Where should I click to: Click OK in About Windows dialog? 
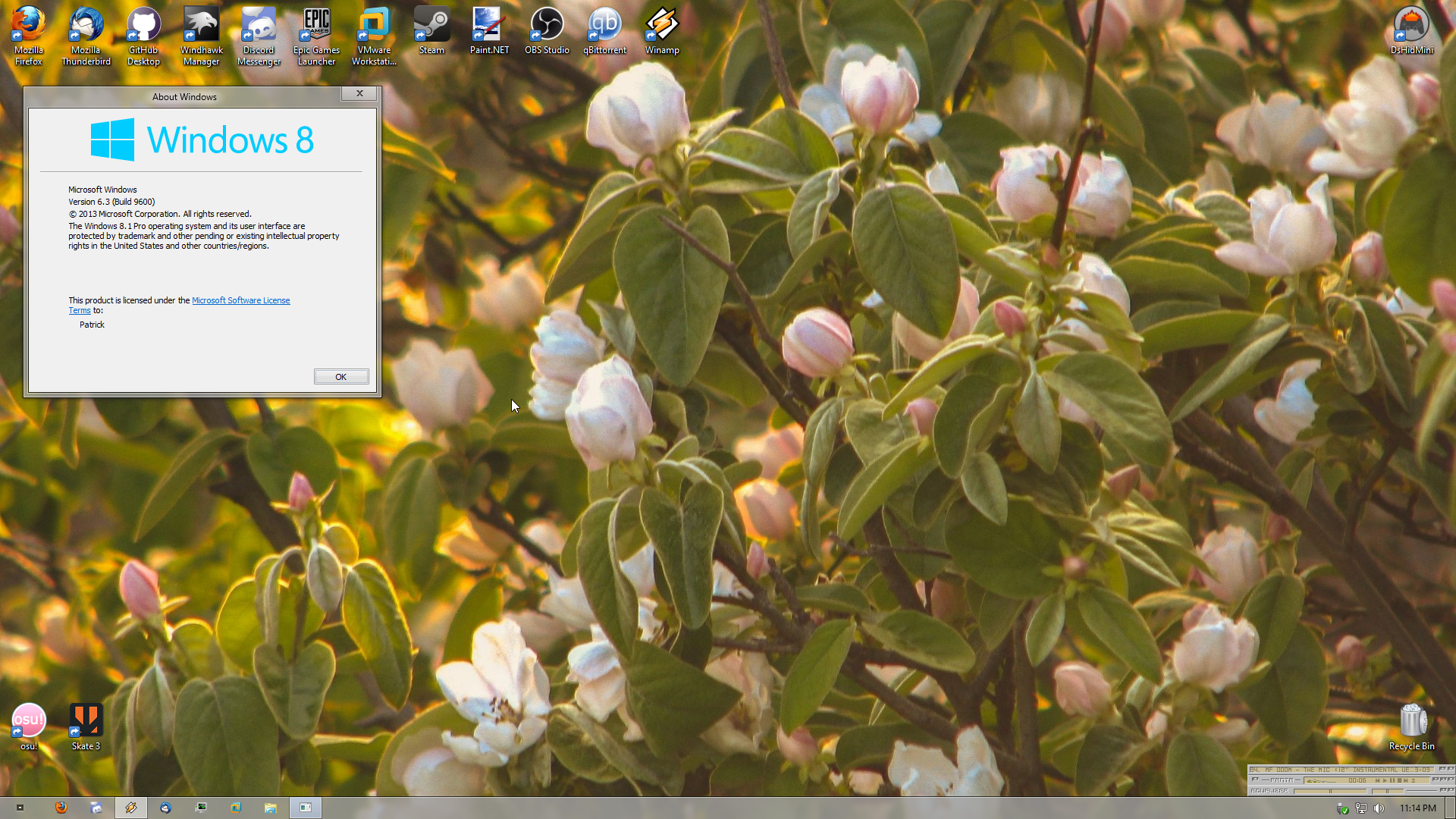[x=341, y=377]
